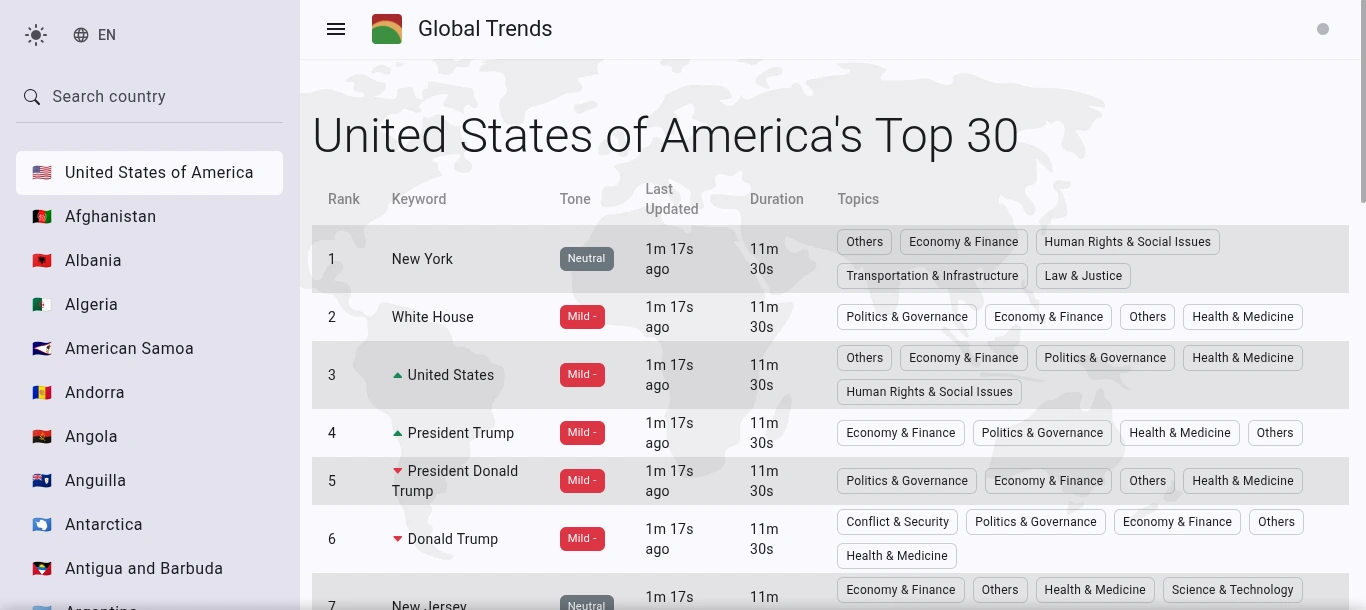Screen dimensions: 1366x610
Task: Click the page vertical scrollbar
Action: (1361, 305)
